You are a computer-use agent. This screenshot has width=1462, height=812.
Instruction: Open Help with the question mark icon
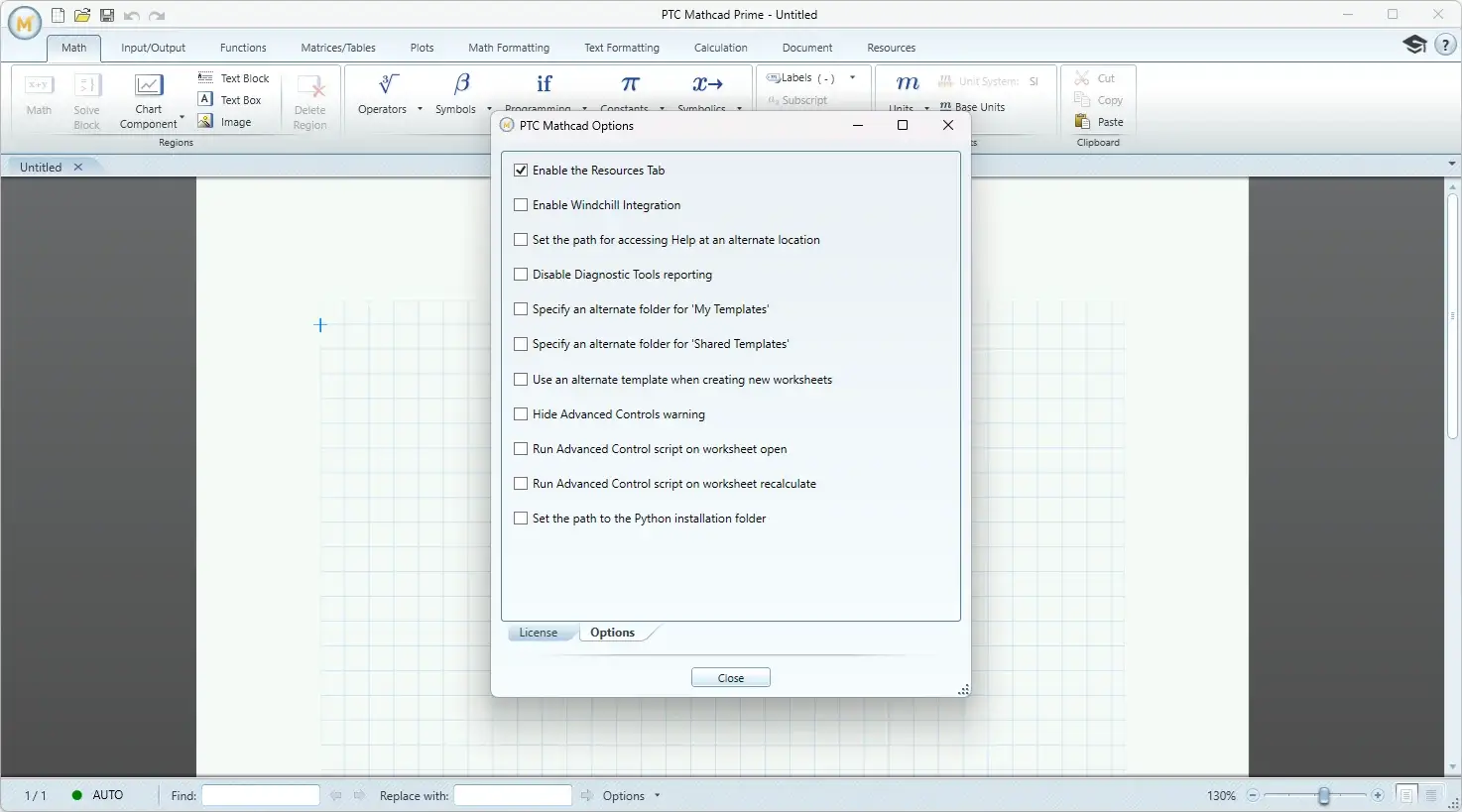pyautogui.click(x=1445, y=45)
